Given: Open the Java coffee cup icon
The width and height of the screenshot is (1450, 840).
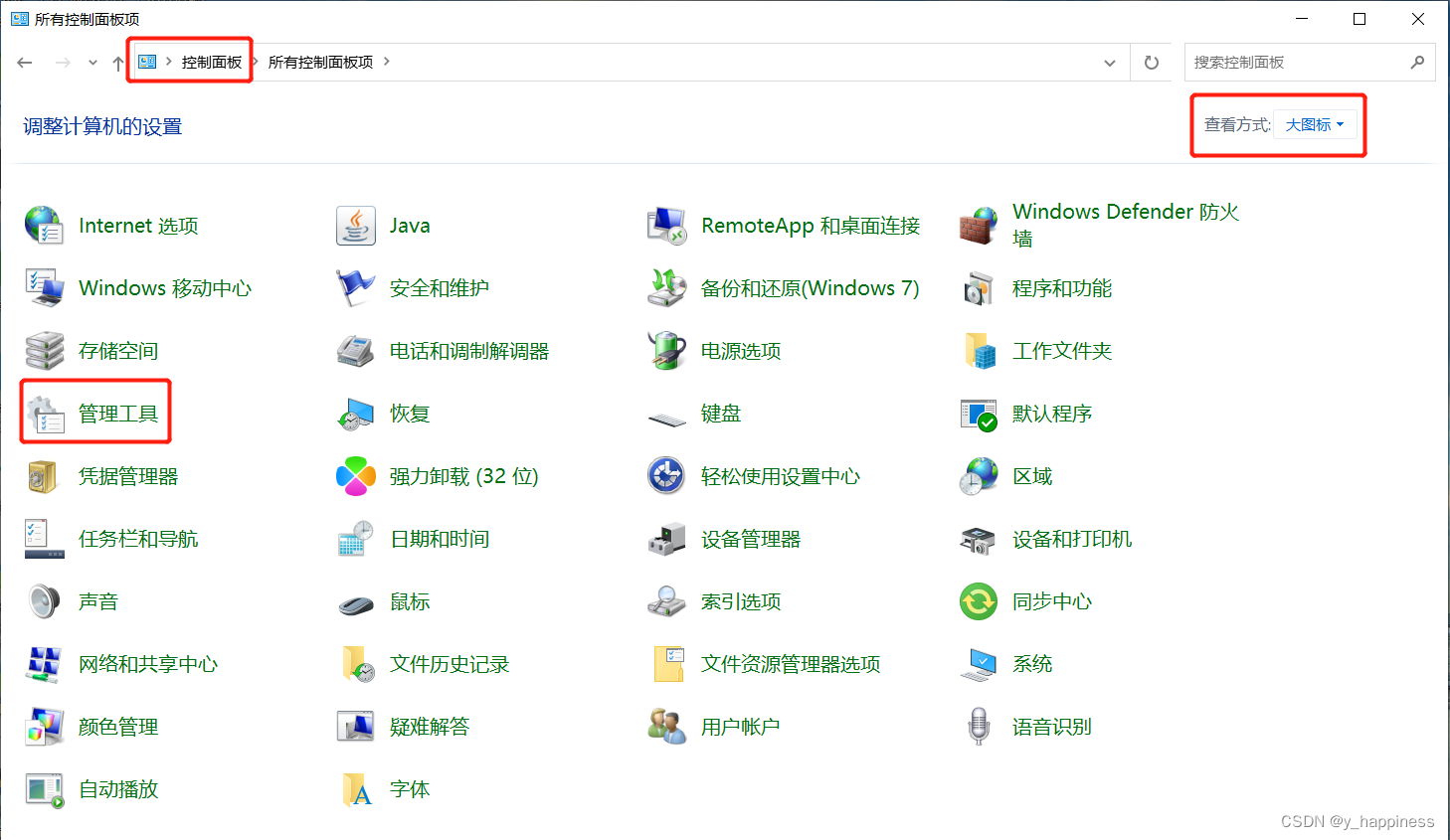Looking at the screenshot, I should (x=355, y=226).
